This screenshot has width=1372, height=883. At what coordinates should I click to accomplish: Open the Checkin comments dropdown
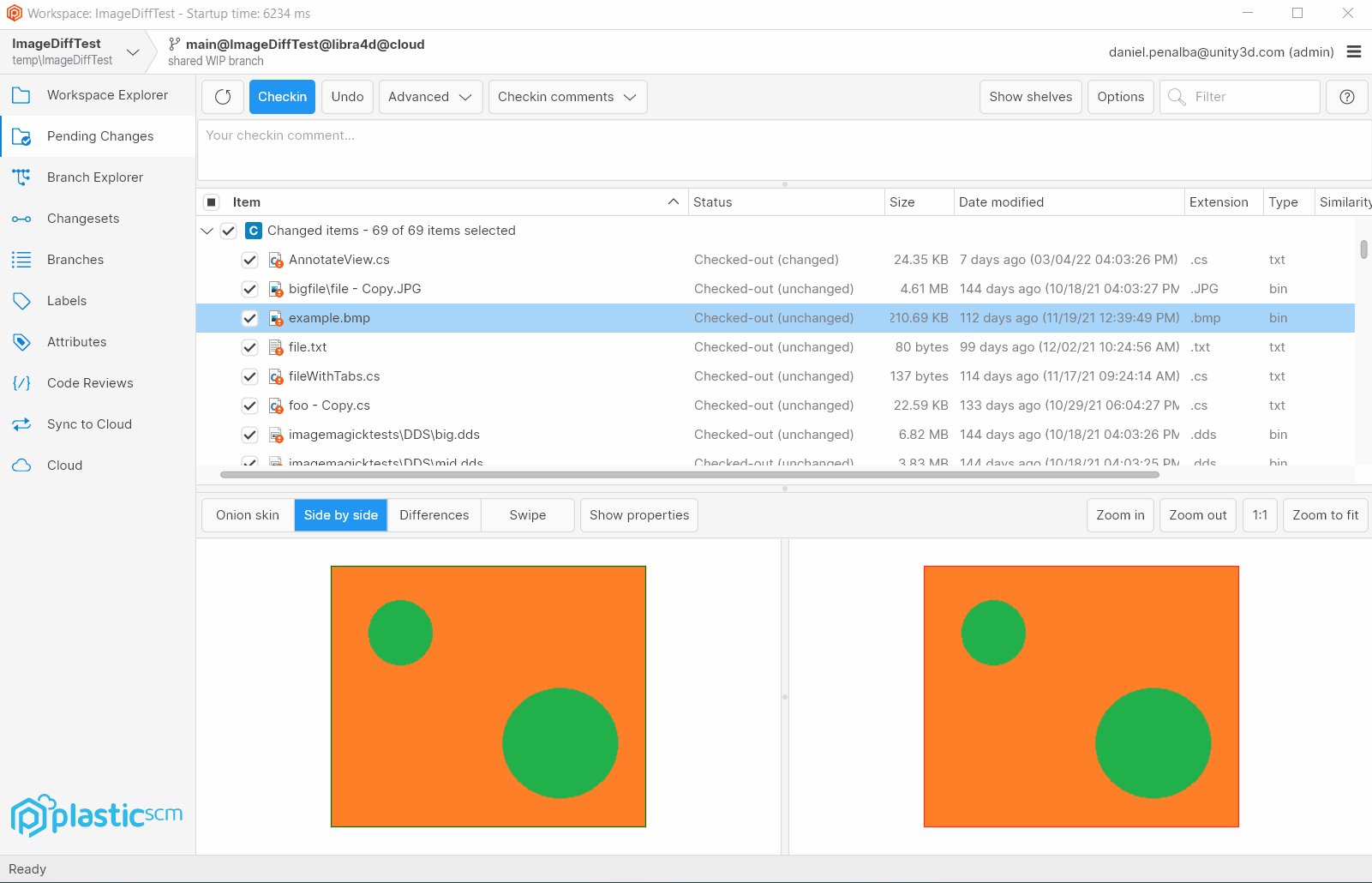point(566,96)
